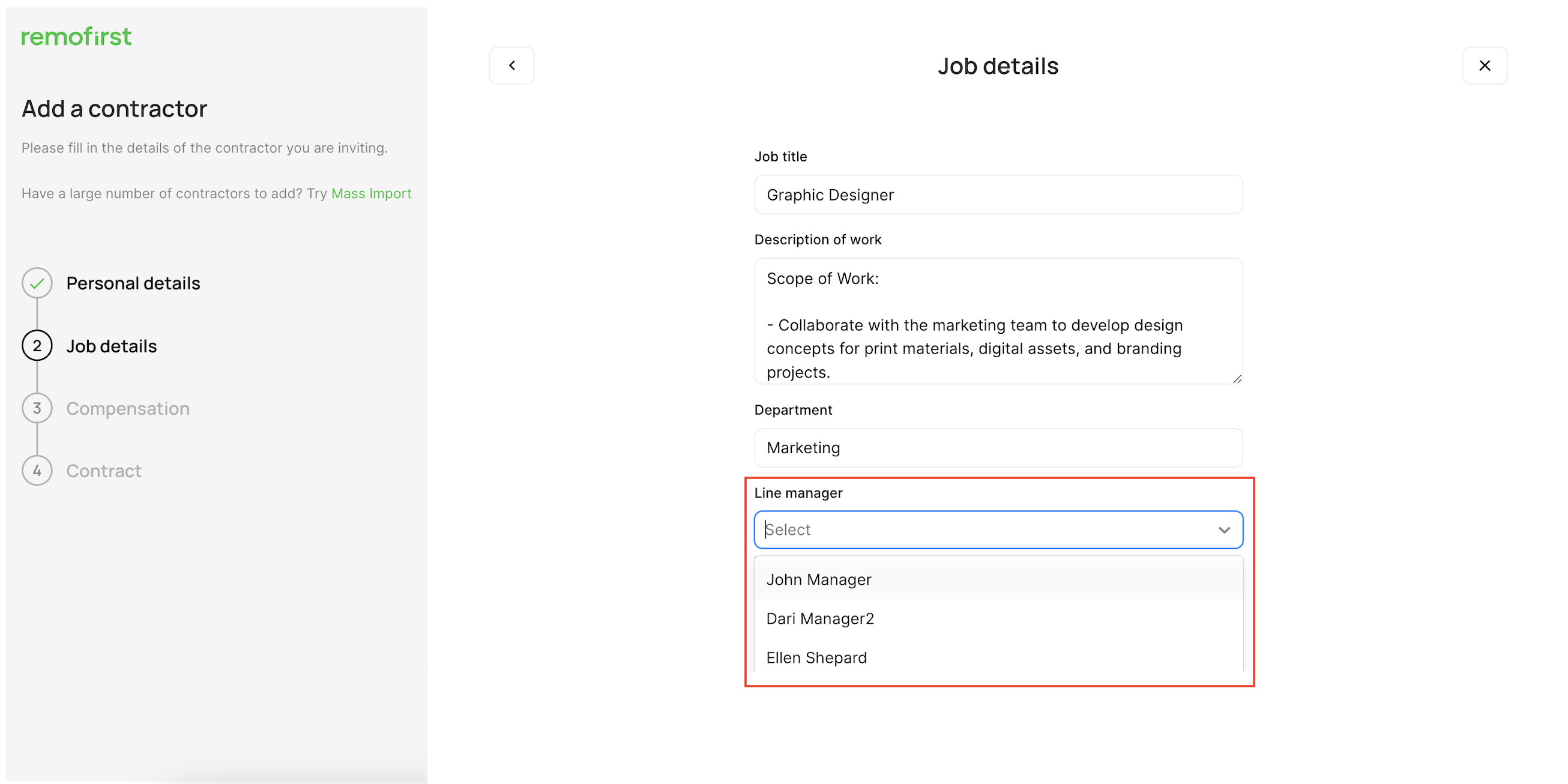This screenshot has width=1568, height=784.
Task: Go to Compensation step label
Action: 128,408
